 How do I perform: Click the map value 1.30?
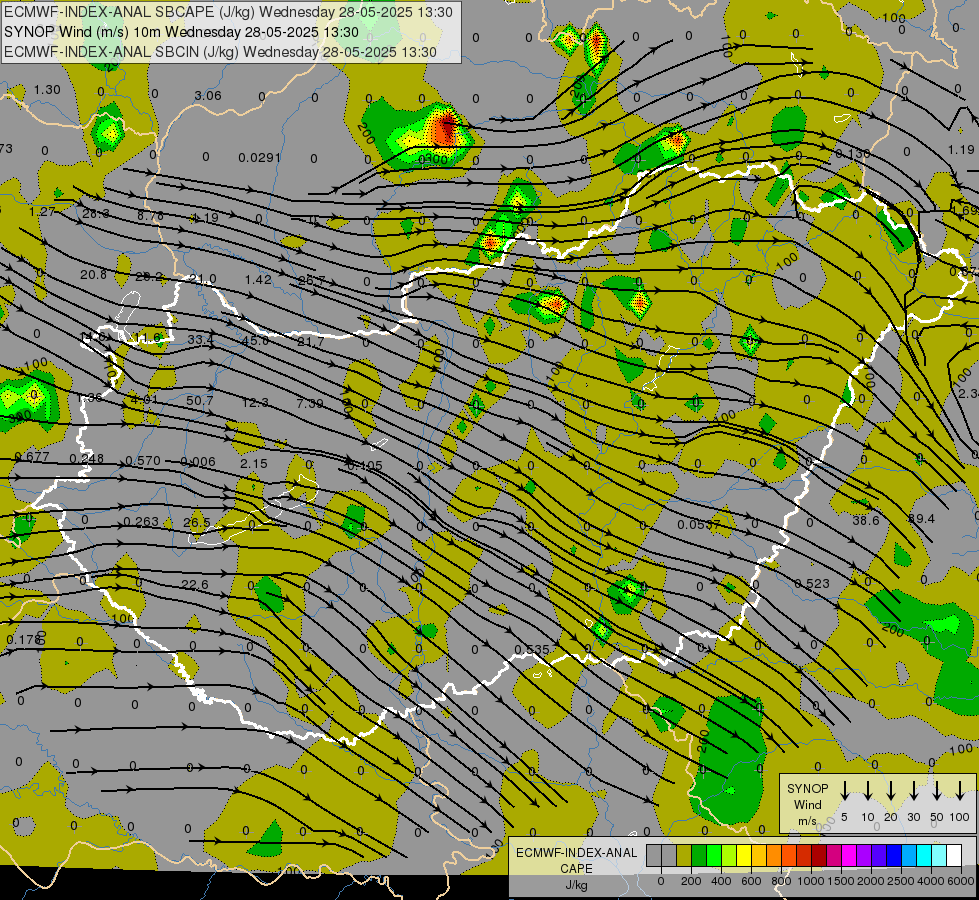coord(47,90)
